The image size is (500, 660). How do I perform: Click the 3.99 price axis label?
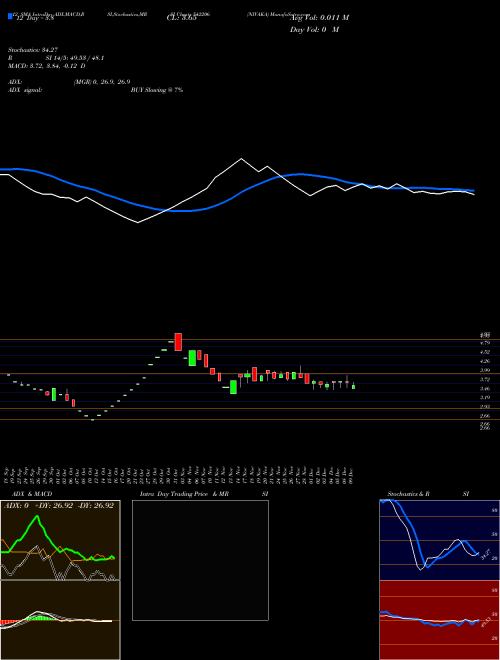[485, 370]
